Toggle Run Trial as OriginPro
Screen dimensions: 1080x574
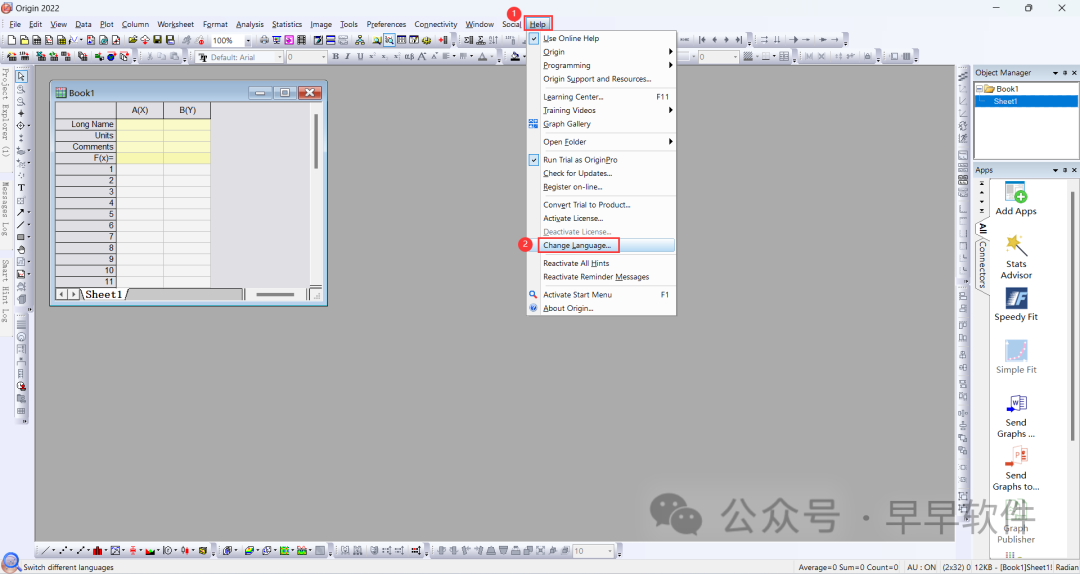pos(579,160)
